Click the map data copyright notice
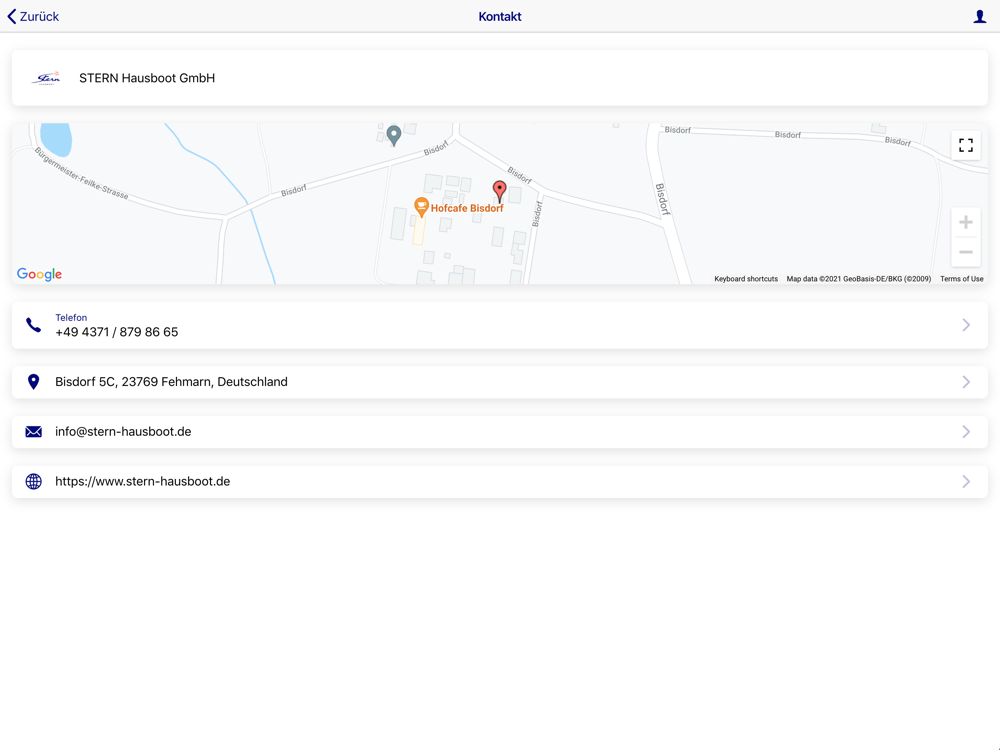This screenshot has width=1000, height=750. tap(858, 279)
